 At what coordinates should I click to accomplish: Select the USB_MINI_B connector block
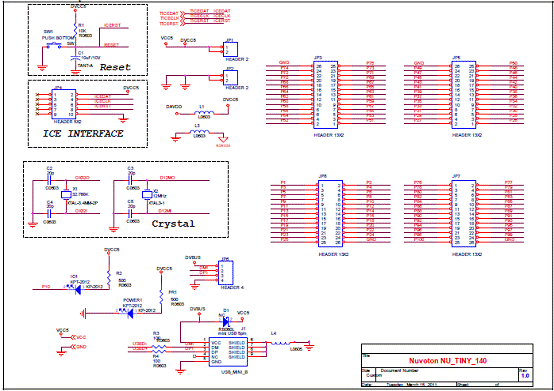(x=228, y=351)
